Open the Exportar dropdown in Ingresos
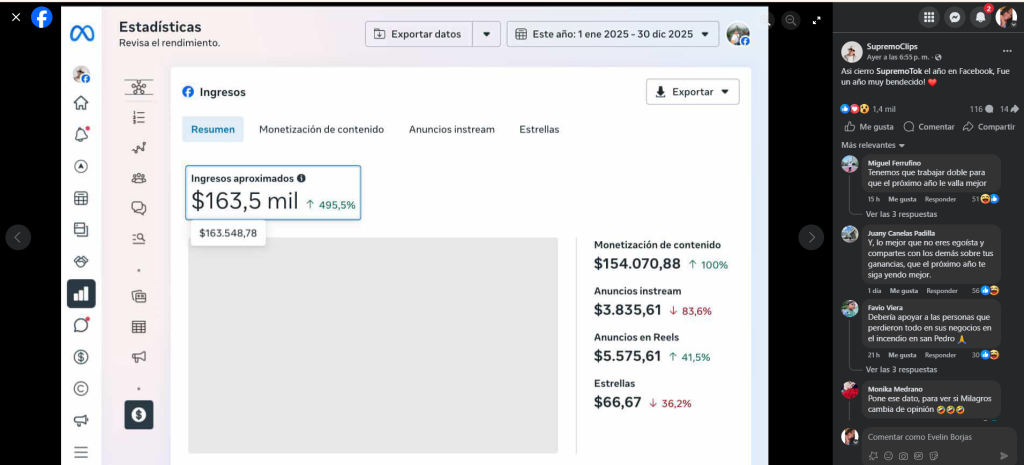 (692, 92)
